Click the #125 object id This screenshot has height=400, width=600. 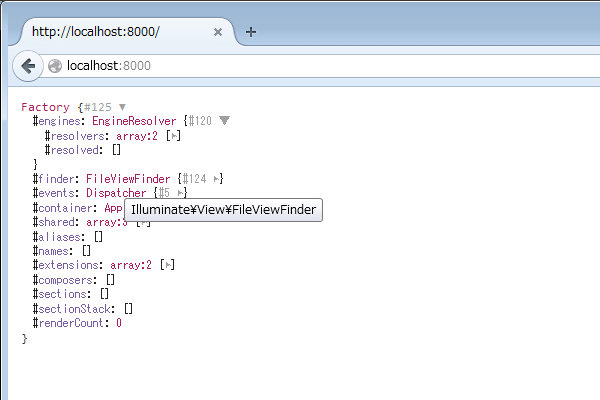click(98, 107)
